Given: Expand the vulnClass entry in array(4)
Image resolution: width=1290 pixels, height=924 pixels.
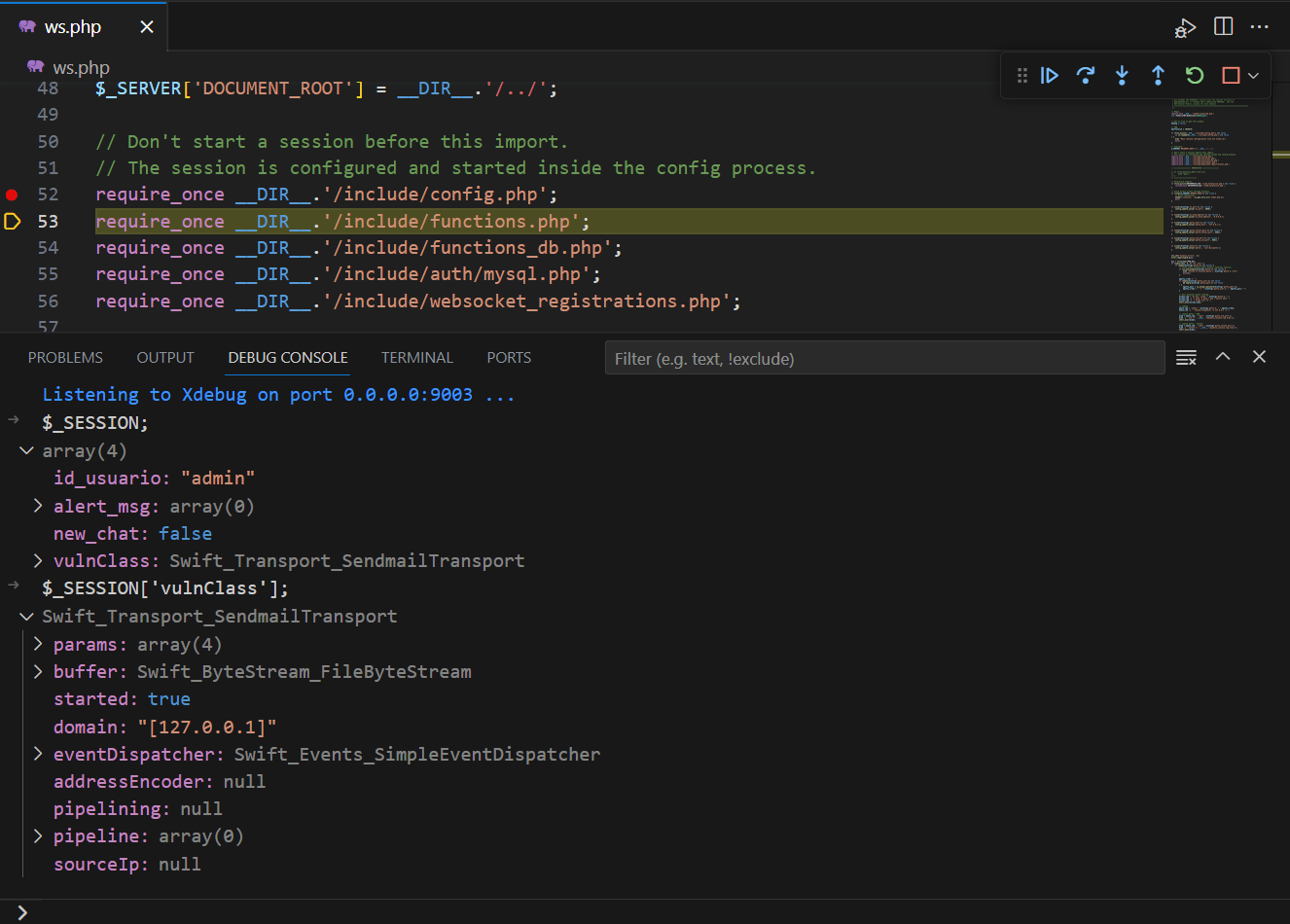Looking at the screenshot, I should (38, 560).
